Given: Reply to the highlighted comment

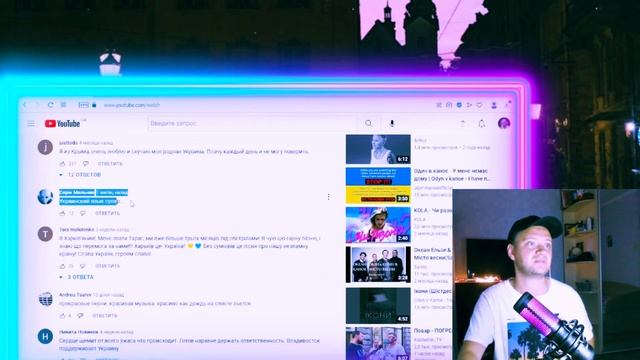Looking at the screenshot, I should coord(108,213).
